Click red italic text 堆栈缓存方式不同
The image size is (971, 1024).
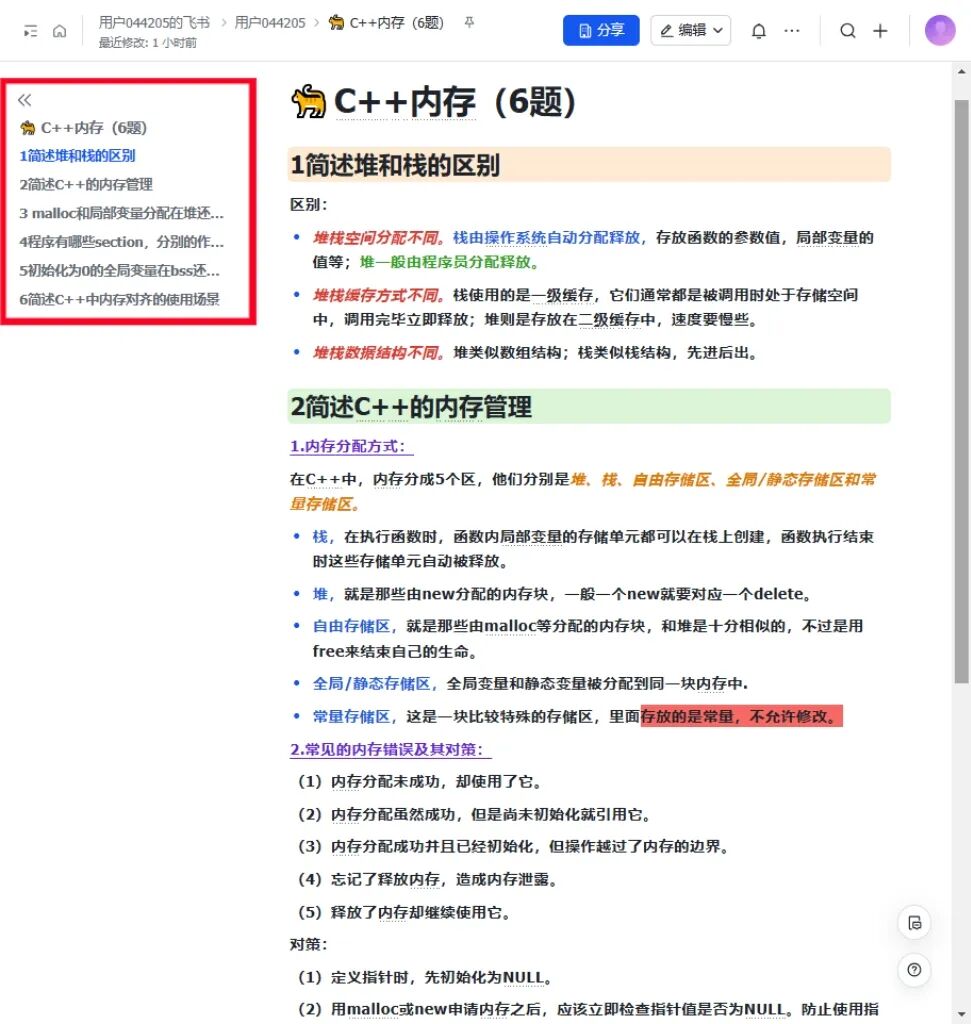[379, 295]
